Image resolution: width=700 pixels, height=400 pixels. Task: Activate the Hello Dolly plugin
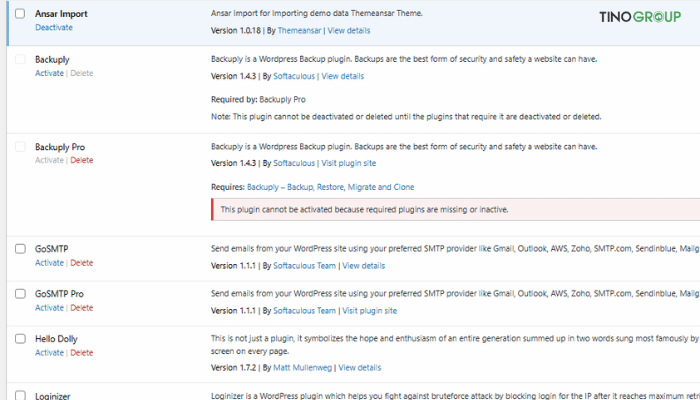tap(49, 353)
